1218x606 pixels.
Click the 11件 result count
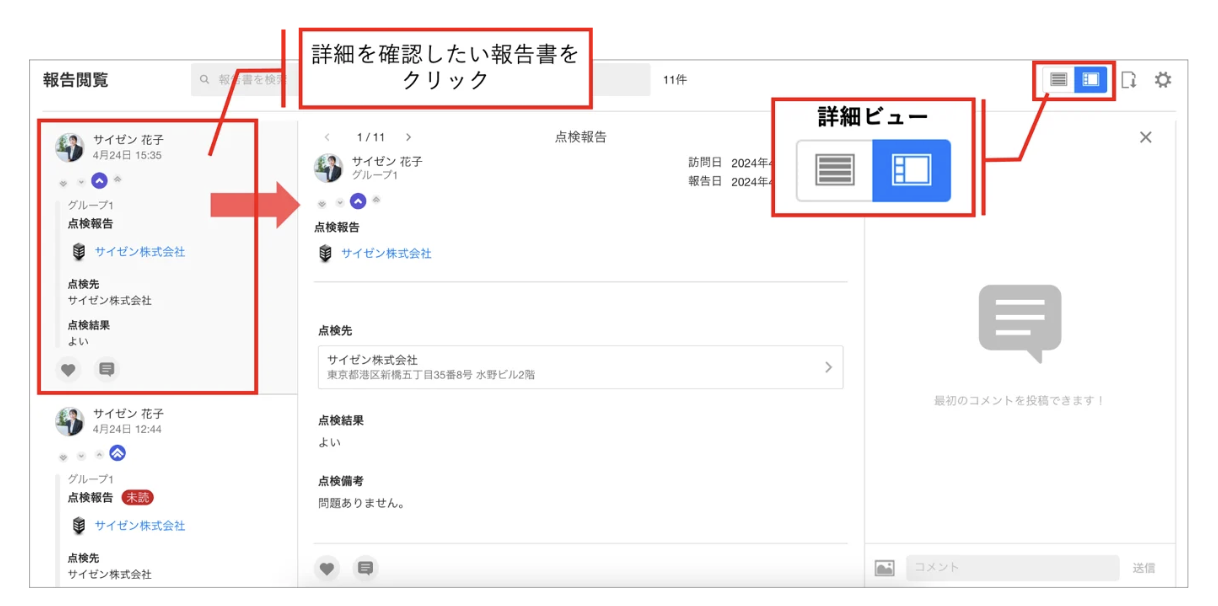click(675, 80)
